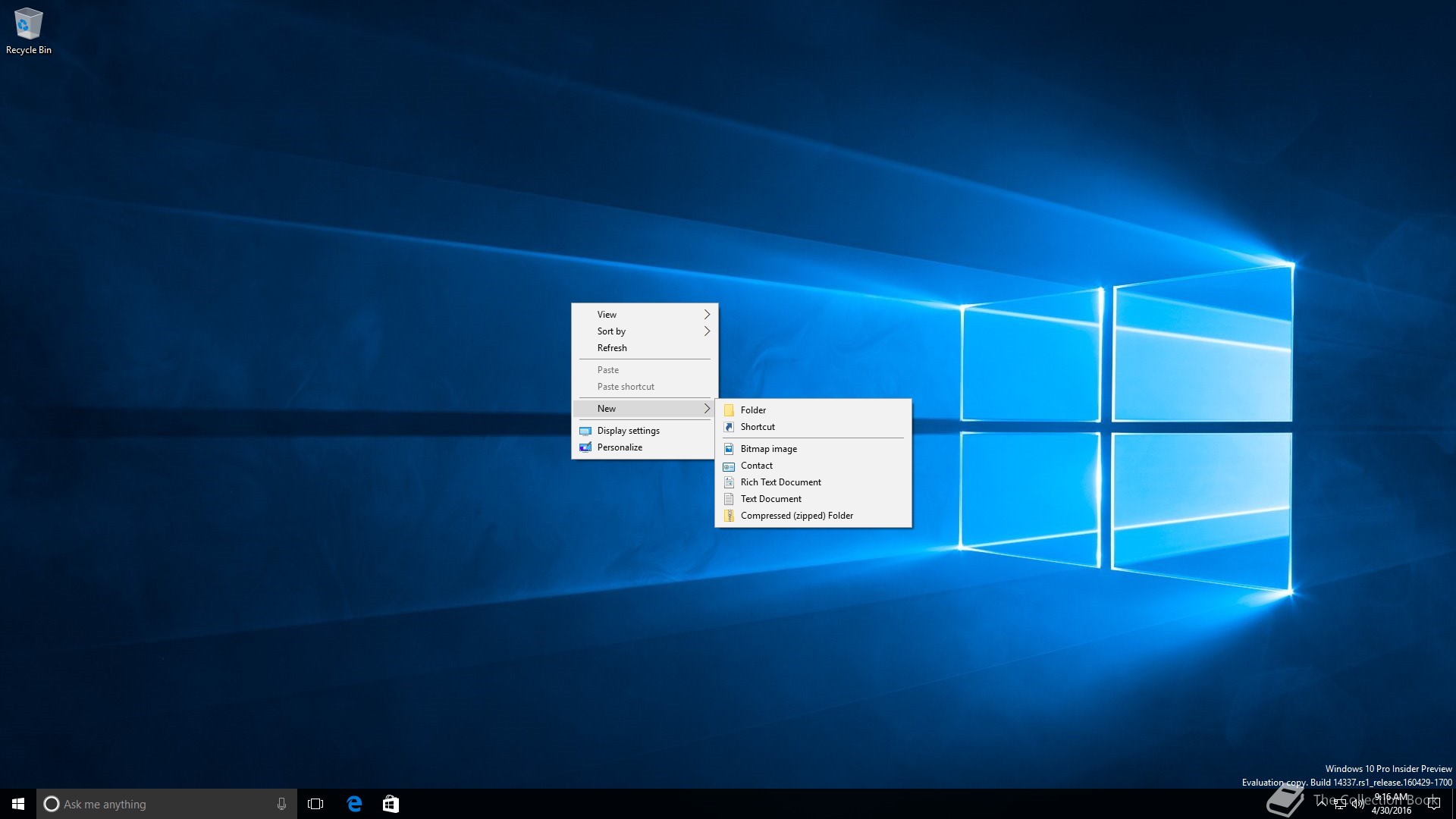Choose Refresh from the context menu
The width and height of the screenshot is (1456, 819).
point(645,347)
